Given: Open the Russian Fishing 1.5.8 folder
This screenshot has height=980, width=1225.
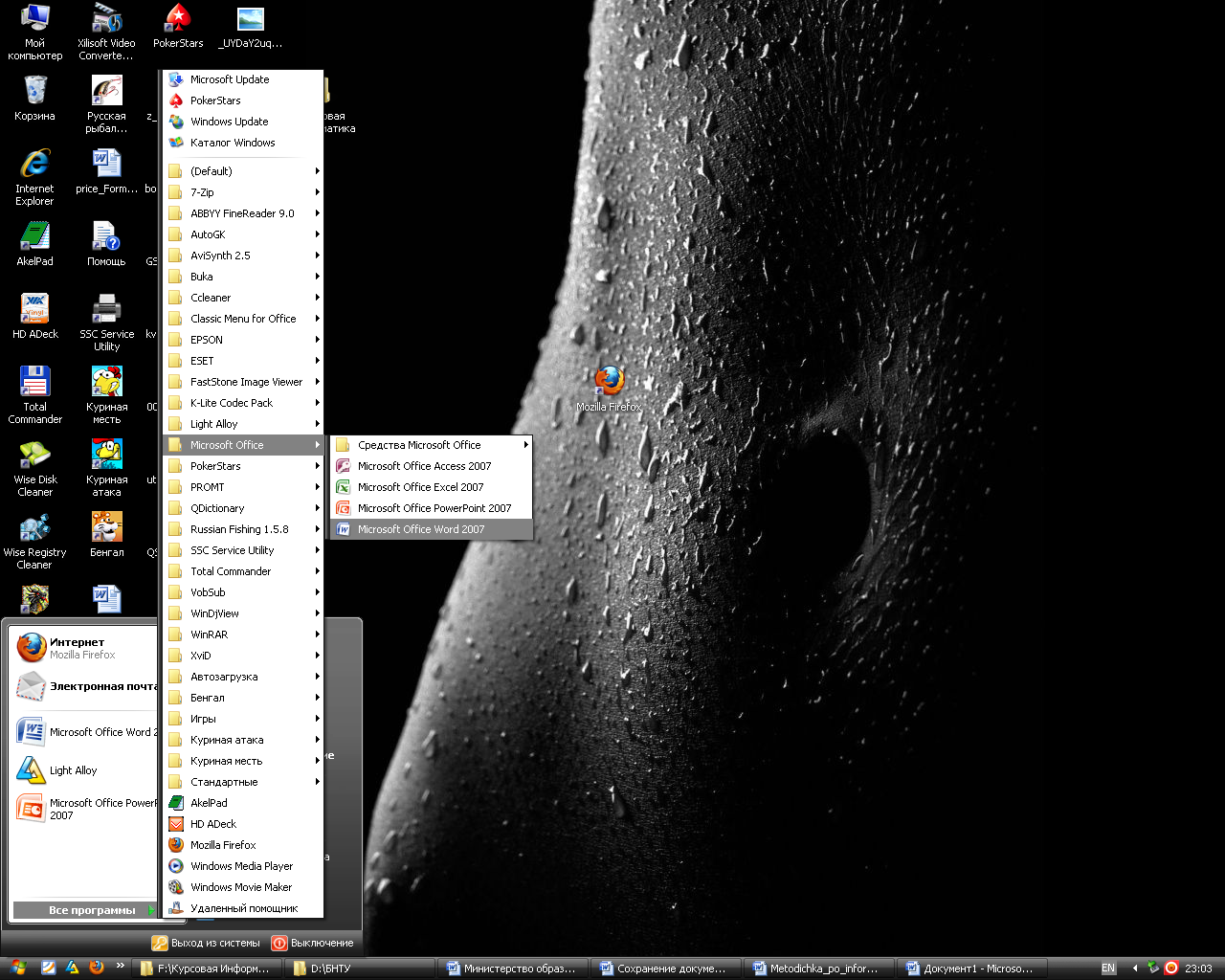Looking at the screenshot, I should [243, 529].
